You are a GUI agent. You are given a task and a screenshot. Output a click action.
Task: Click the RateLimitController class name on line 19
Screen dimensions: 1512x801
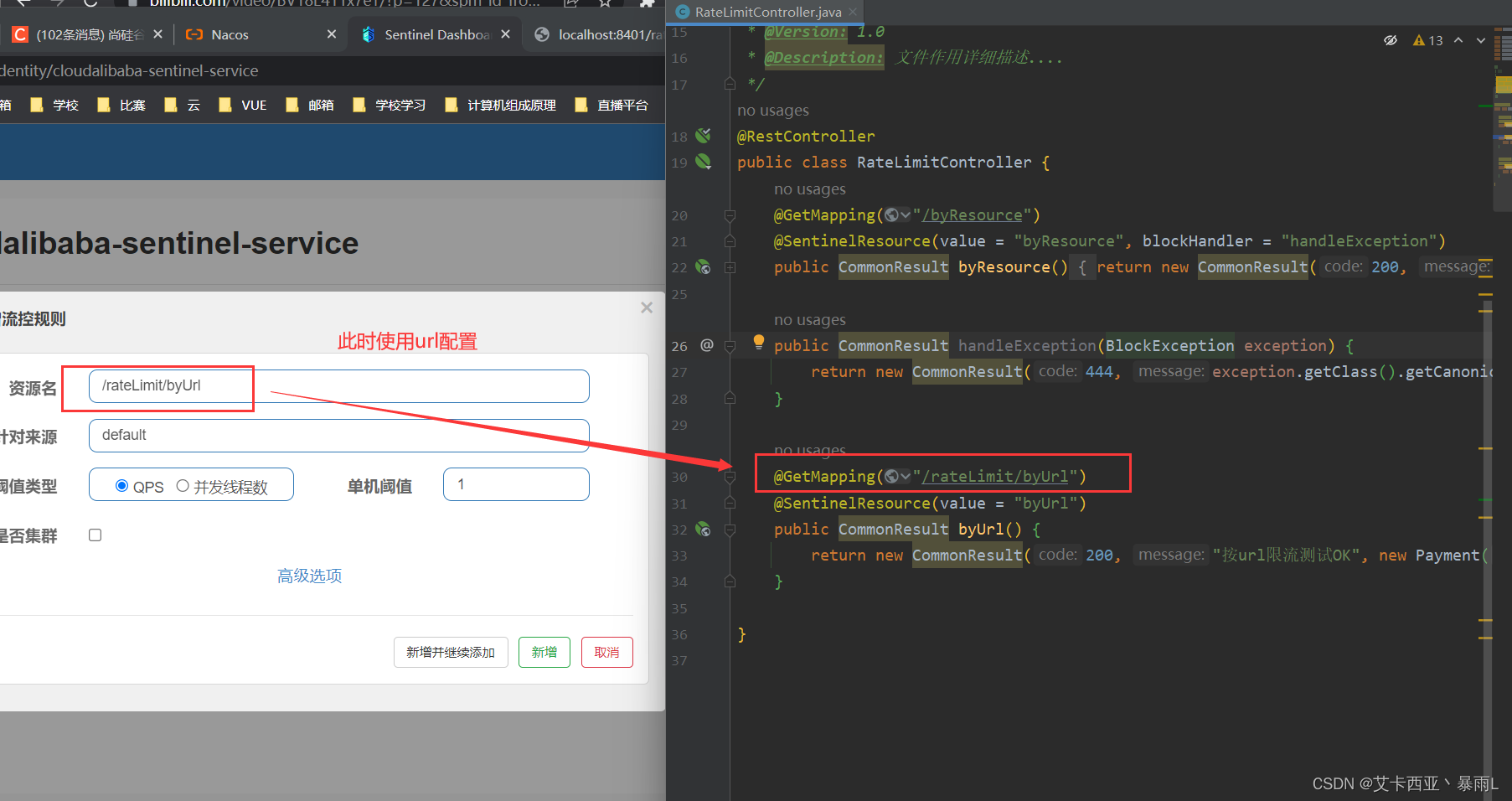[944, 163]
